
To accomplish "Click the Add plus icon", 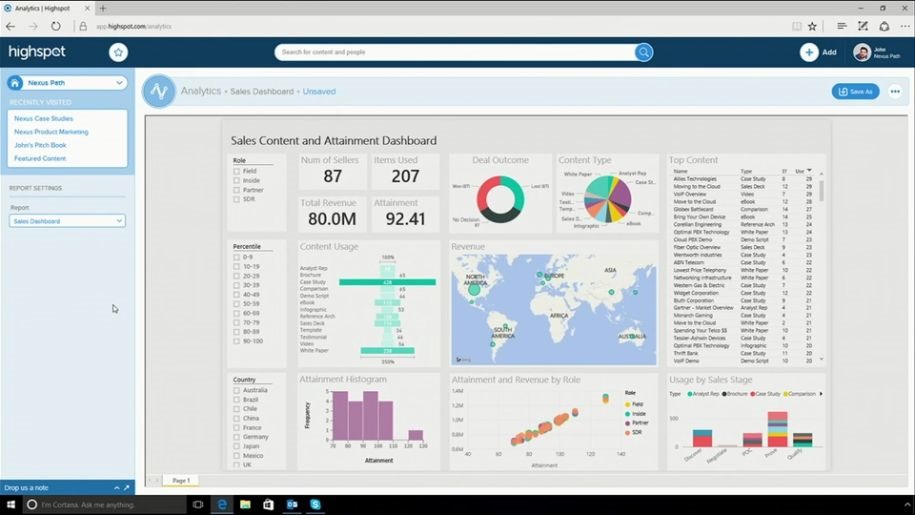I will point(808,52).
